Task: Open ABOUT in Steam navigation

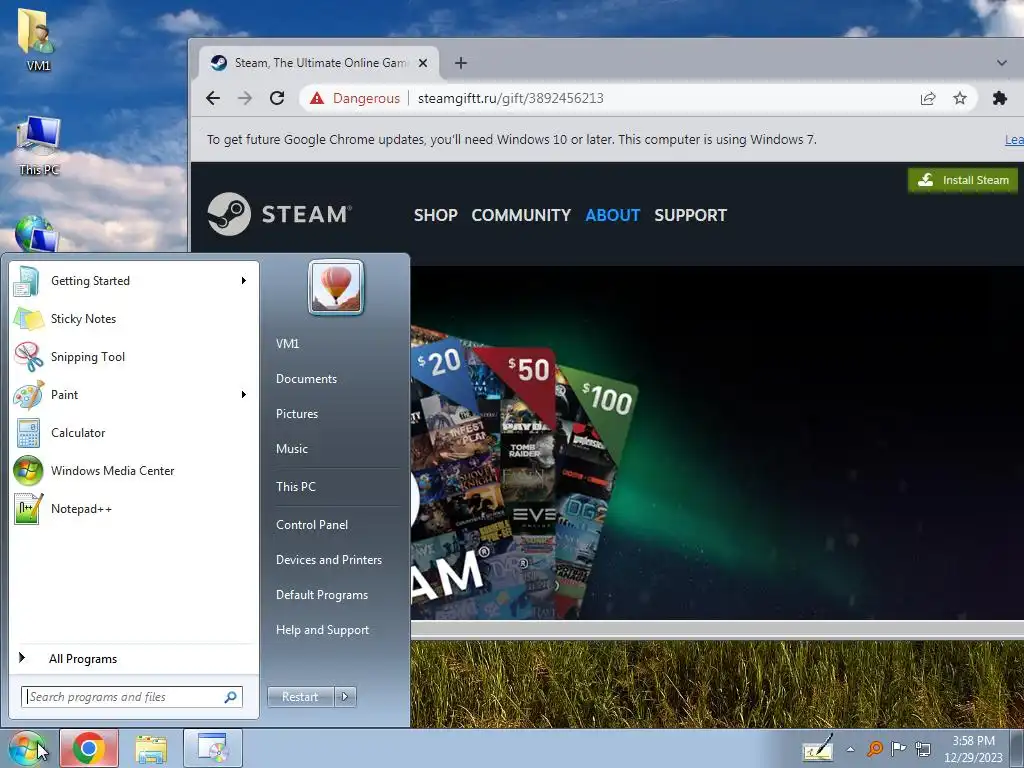Action: 613,216
